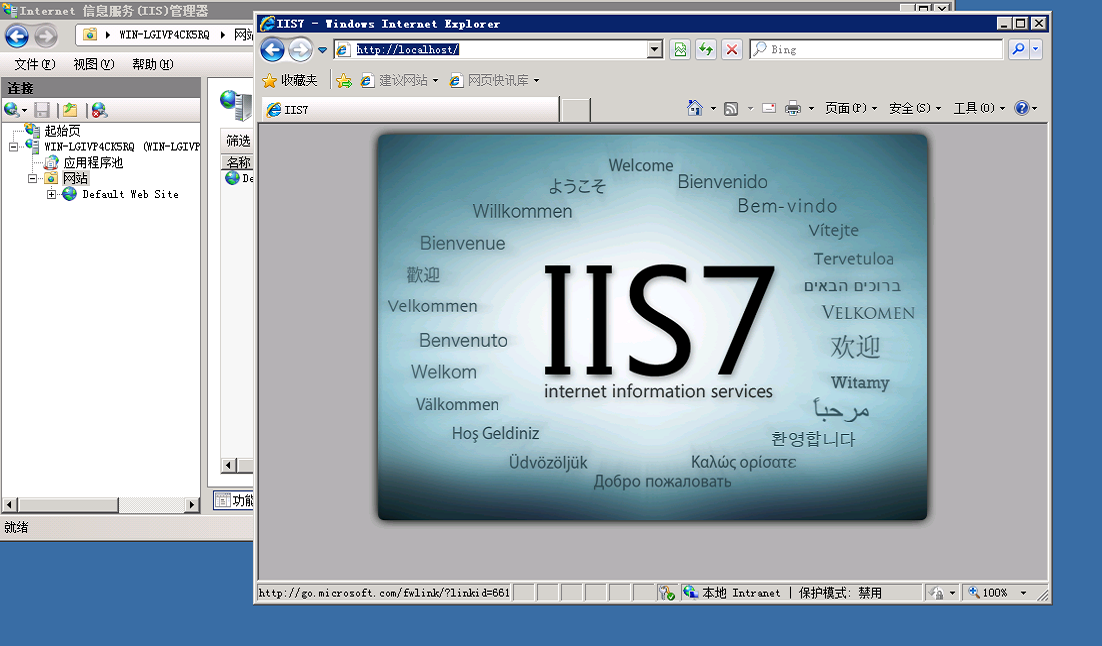The image size is (1102, 646).
Task: Open the address bar dropdown arrow
Action: point(655,49)
